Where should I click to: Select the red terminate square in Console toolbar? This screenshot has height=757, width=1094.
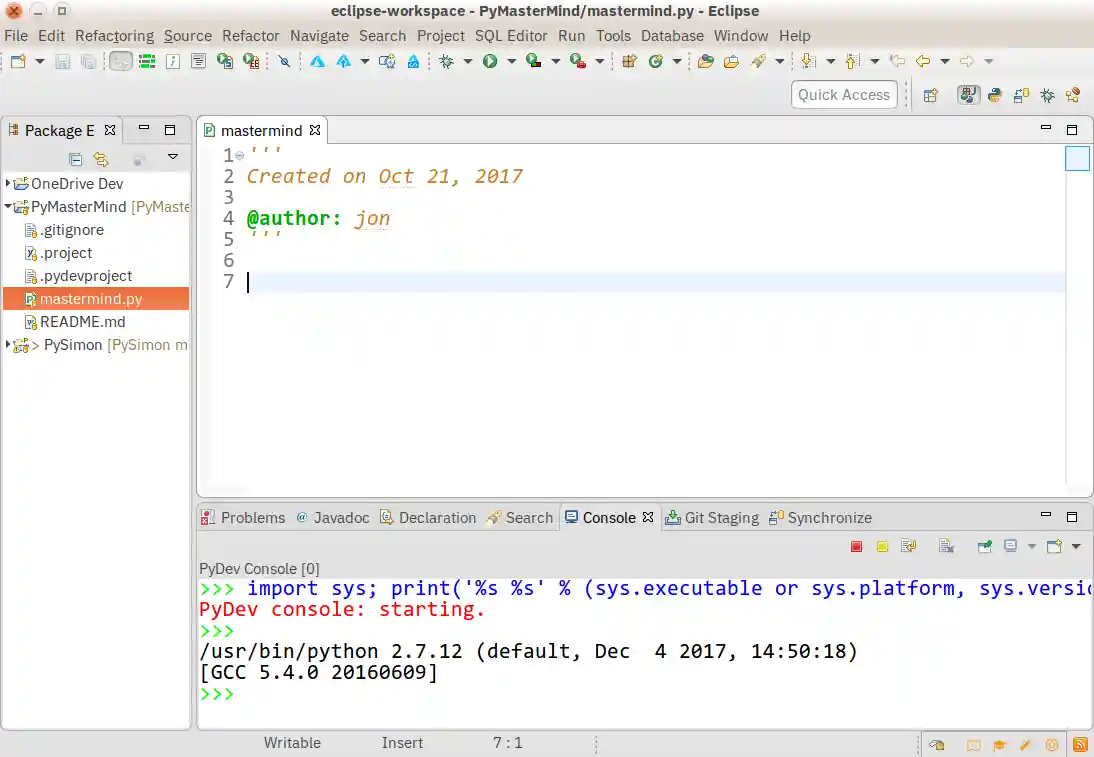point(856,546)
